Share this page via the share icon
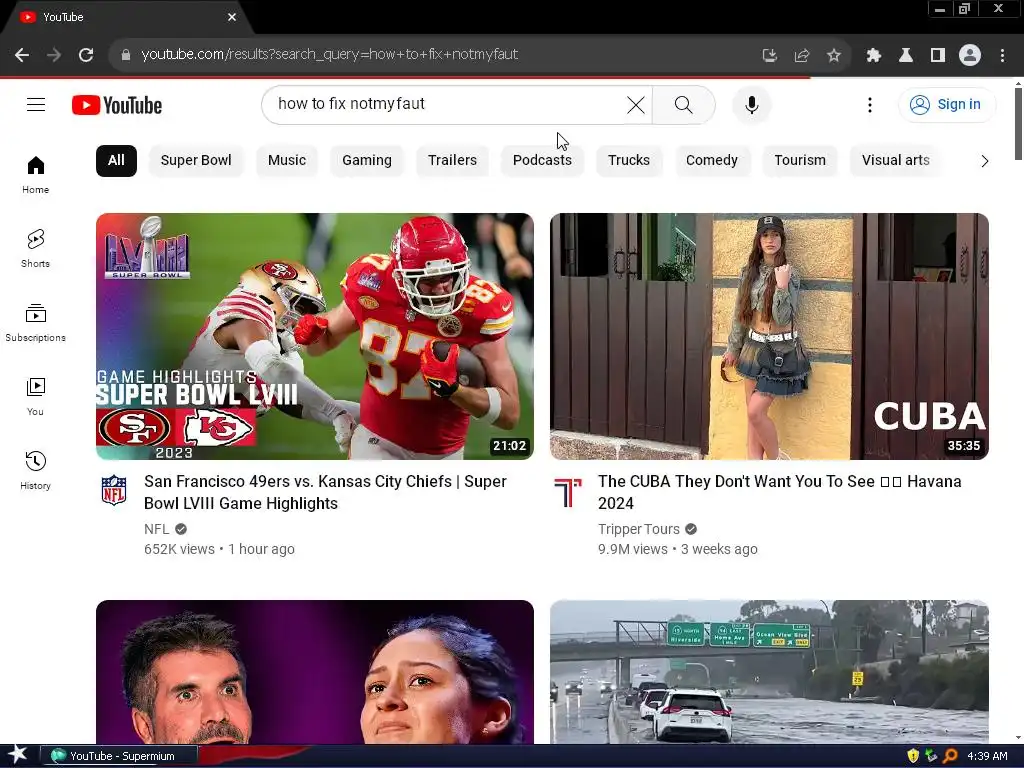The width and height of the screenshot is (1024, 768). [801, 55]
